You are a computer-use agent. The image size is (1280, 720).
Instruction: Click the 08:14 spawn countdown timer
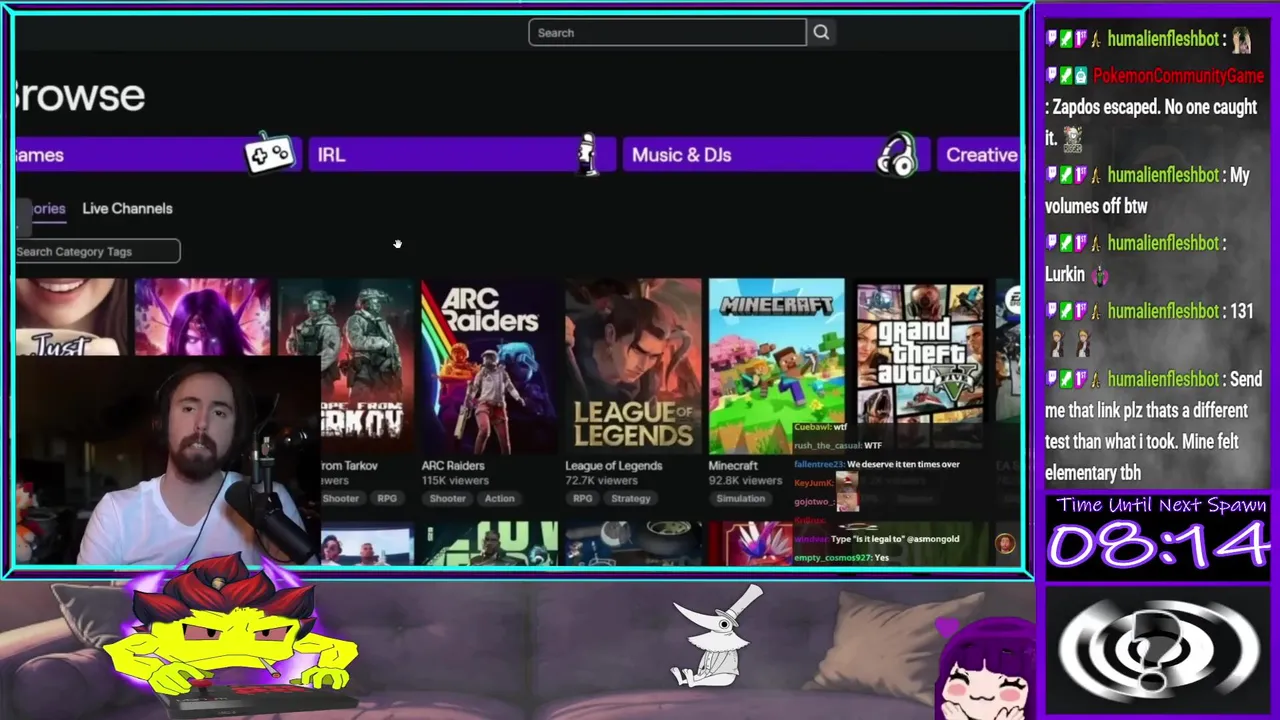click(x=1158, y=546)
